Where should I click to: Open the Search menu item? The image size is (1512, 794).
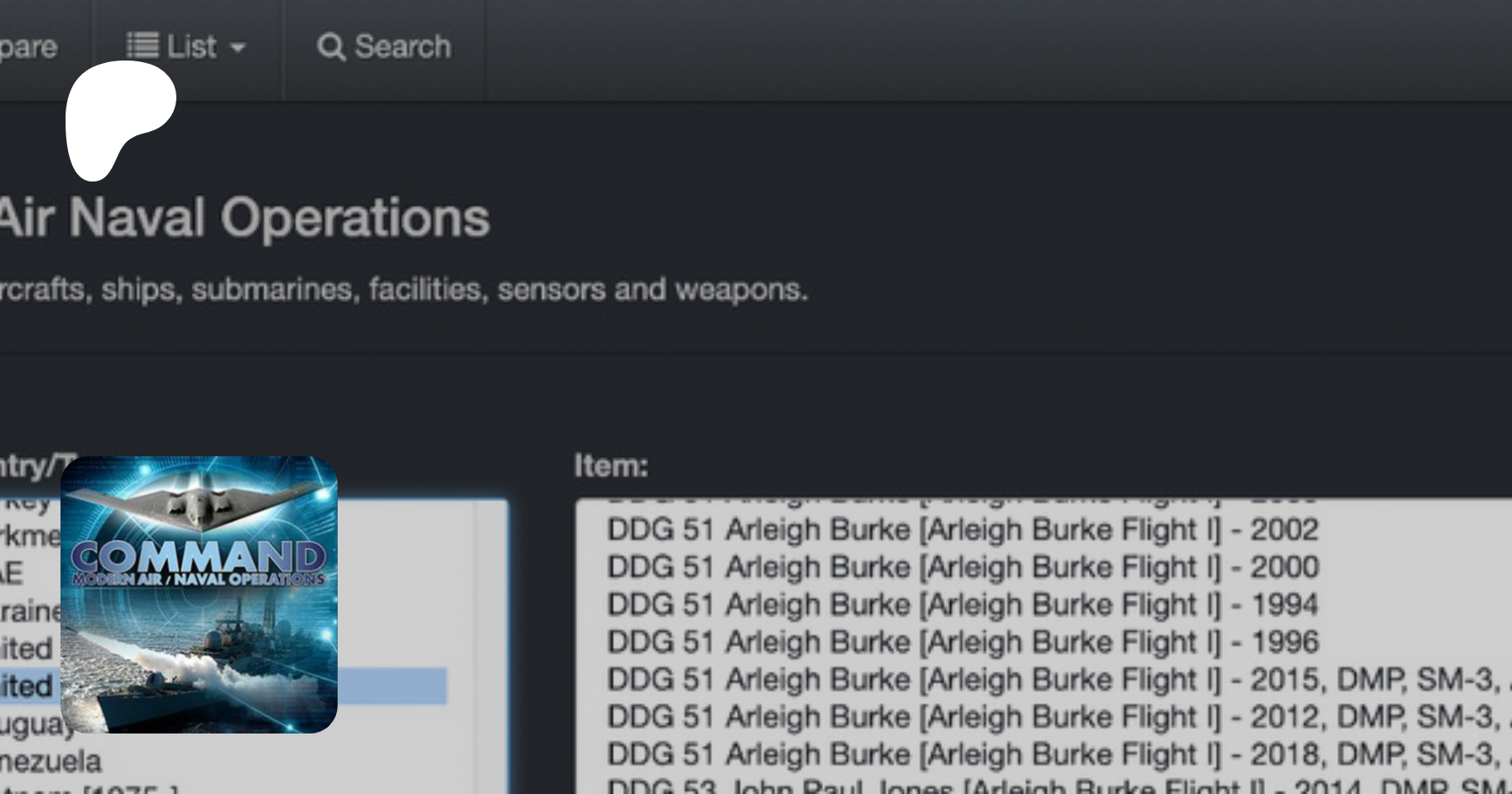(x=402, y=47)
